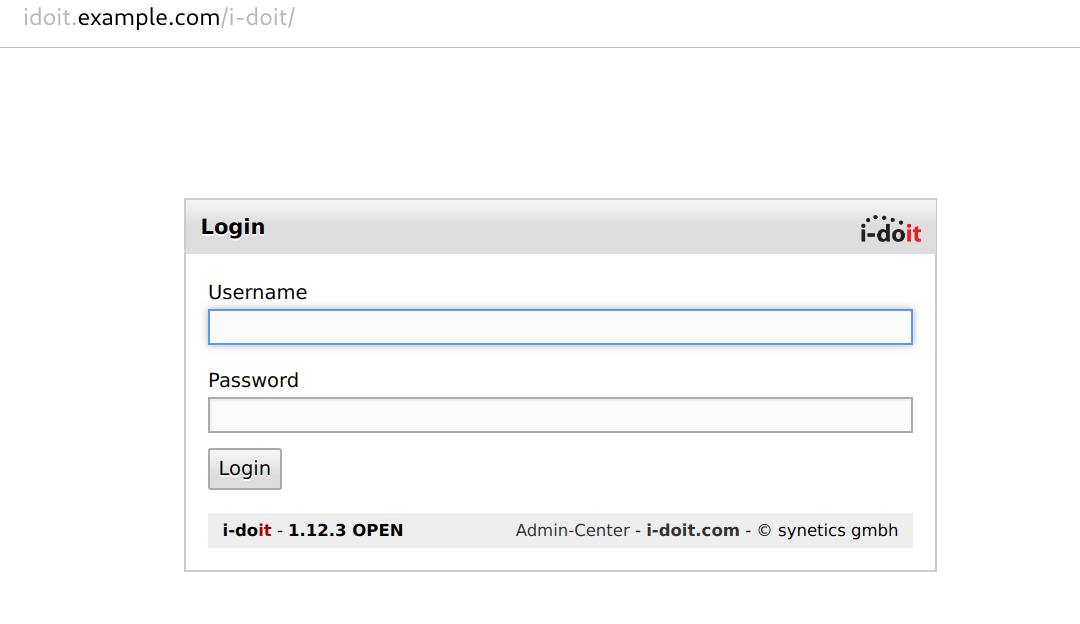Click the Username field label
The image size is (1080, 624).
(257, 292)
